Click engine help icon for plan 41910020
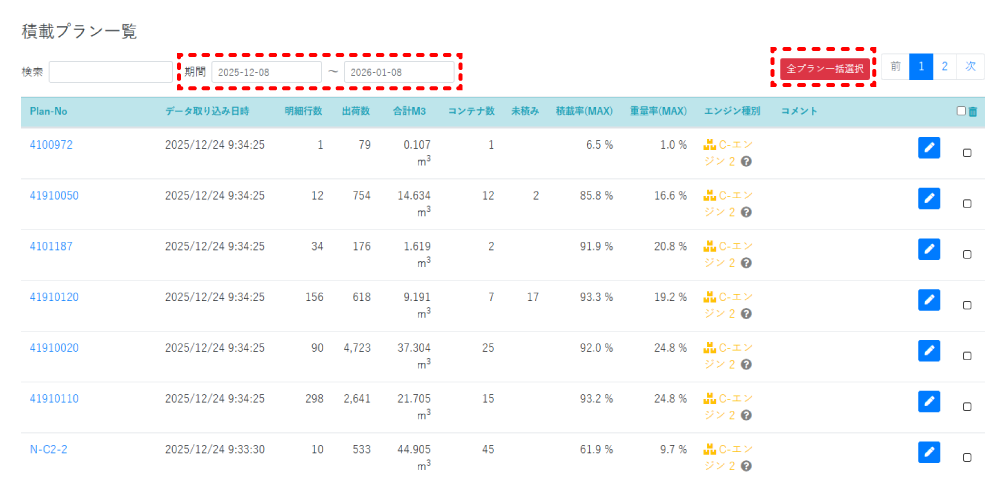The image size is (1000, 481). [746, 364]
